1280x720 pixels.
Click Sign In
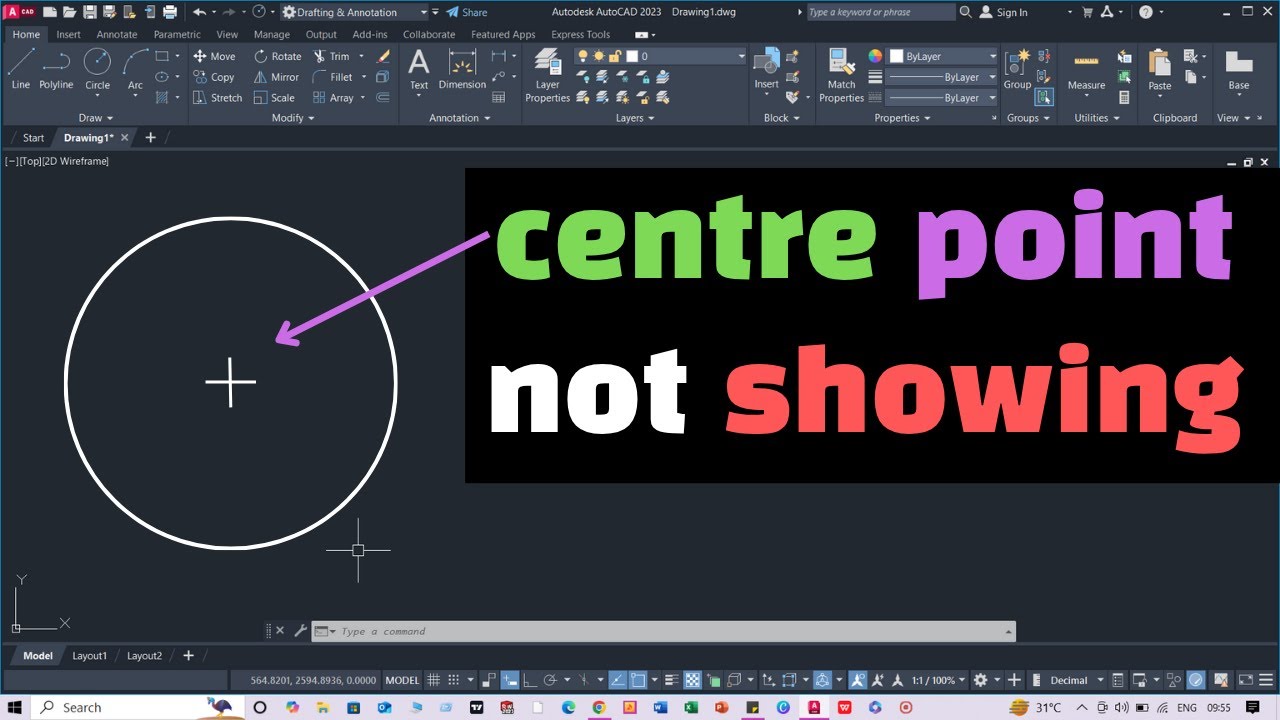tap(1004, 12)
